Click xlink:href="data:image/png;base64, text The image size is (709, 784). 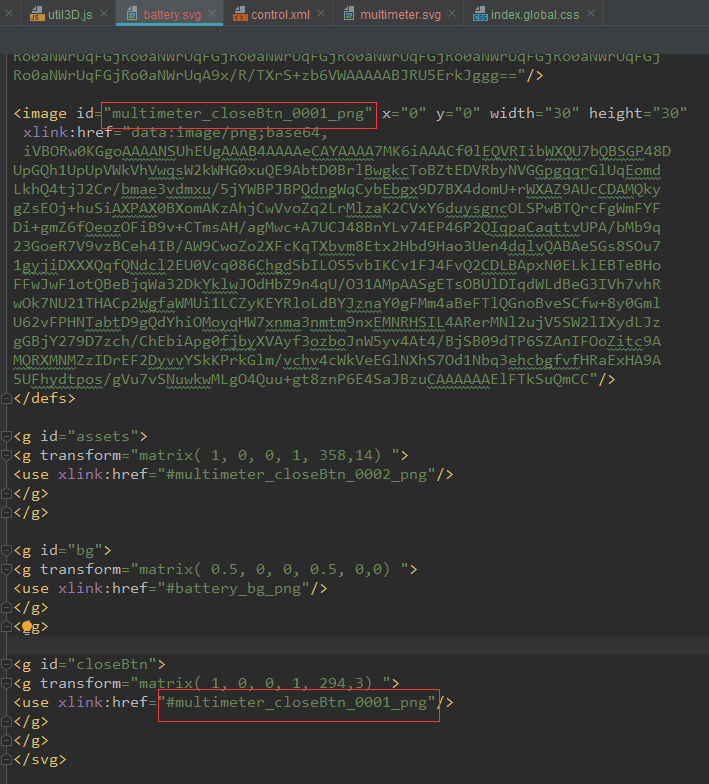point(175,132)
